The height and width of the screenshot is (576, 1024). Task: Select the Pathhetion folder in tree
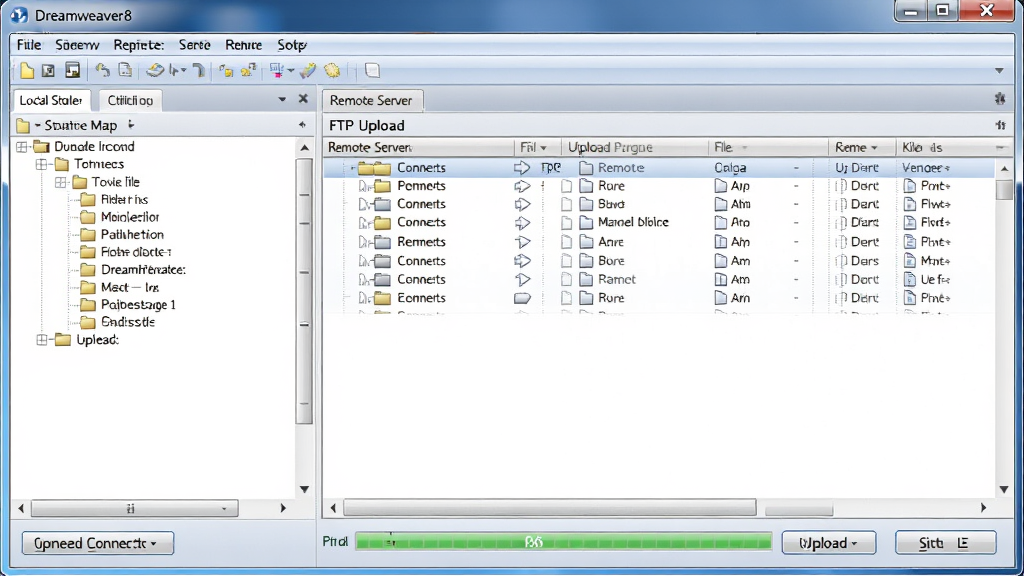click(x=132, y=234)
